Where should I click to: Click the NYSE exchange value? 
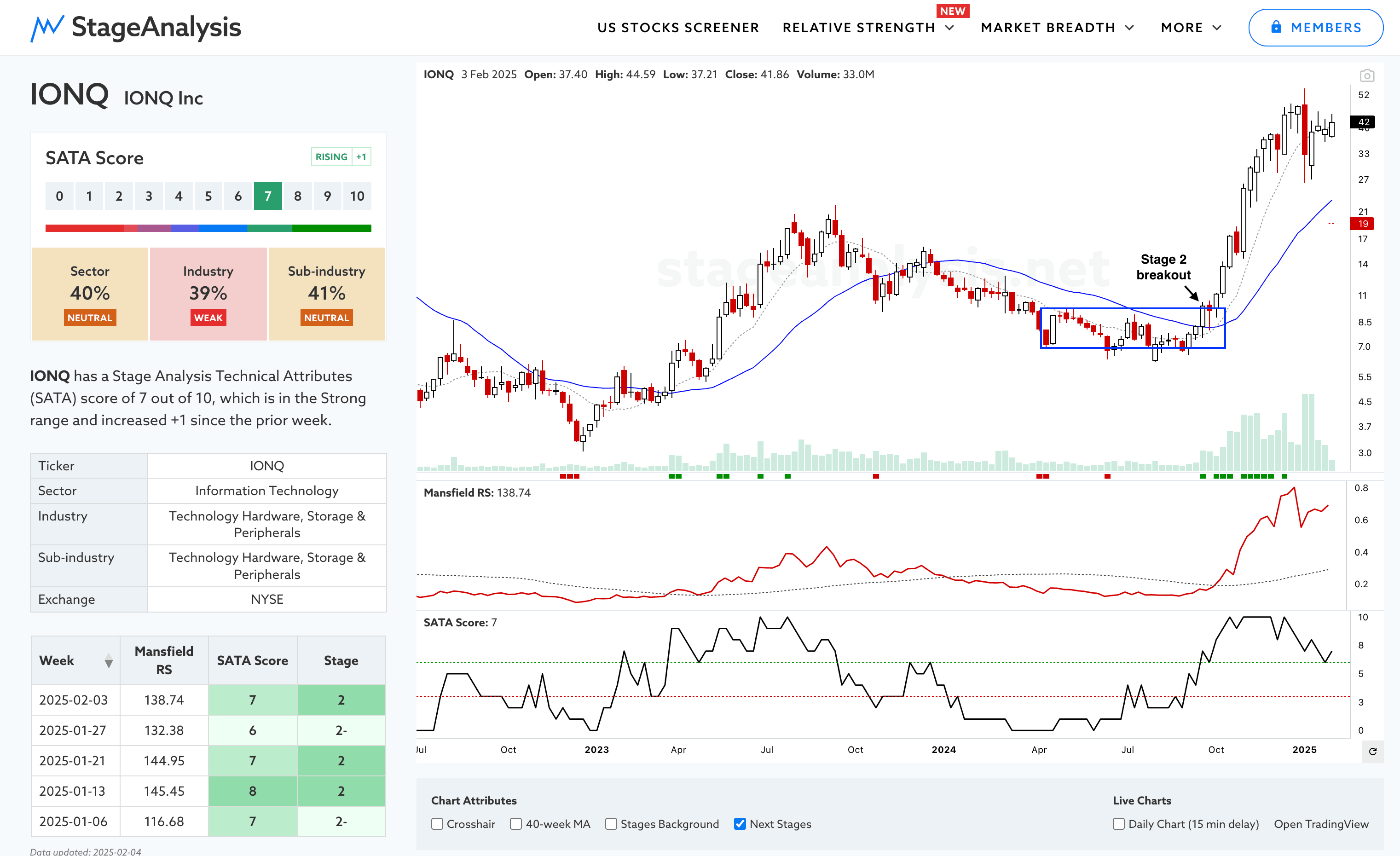(x=267, y=599)
